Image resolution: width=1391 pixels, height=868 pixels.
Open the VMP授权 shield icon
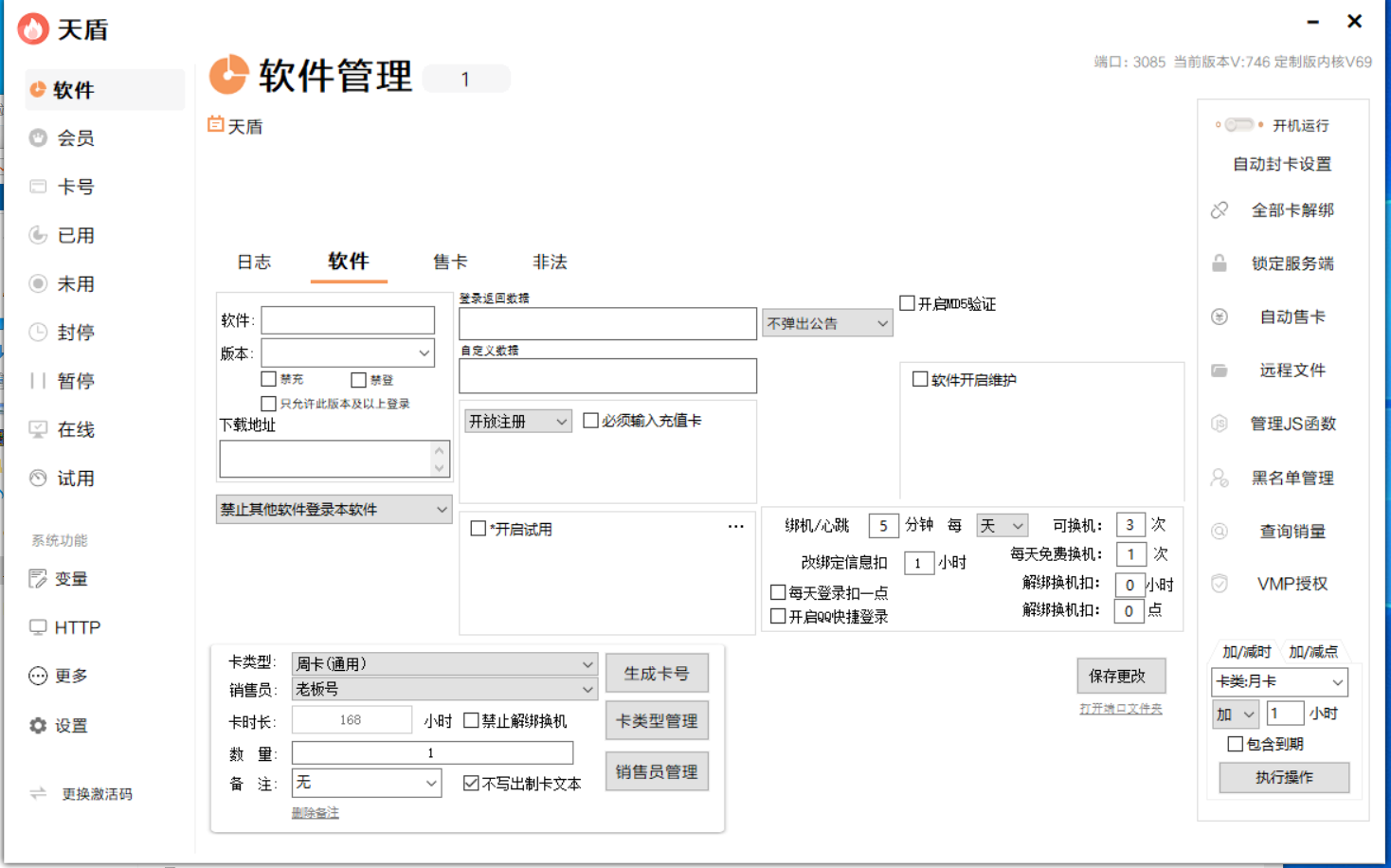click(1219, 584)
